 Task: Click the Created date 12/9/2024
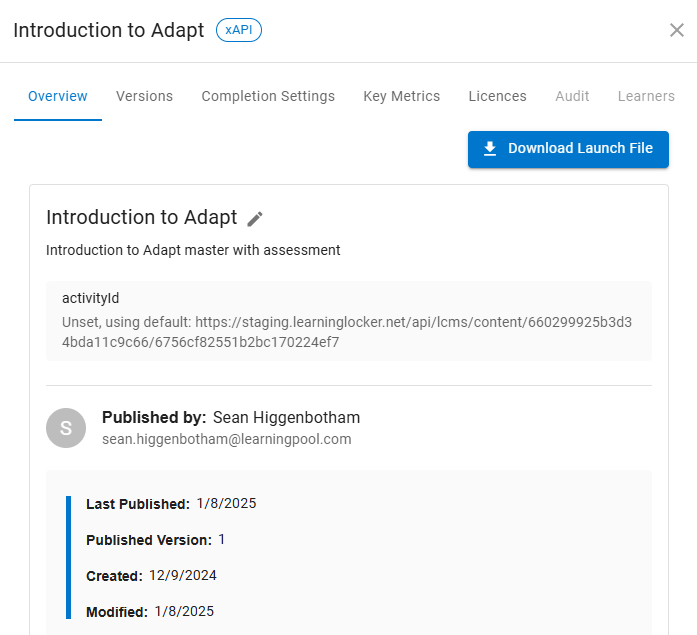point(182,576)
